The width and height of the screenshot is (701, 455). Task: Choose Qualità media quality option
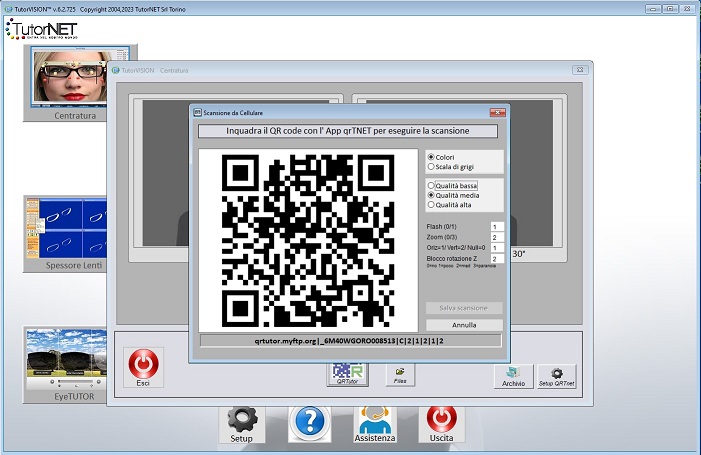[431, 195]
